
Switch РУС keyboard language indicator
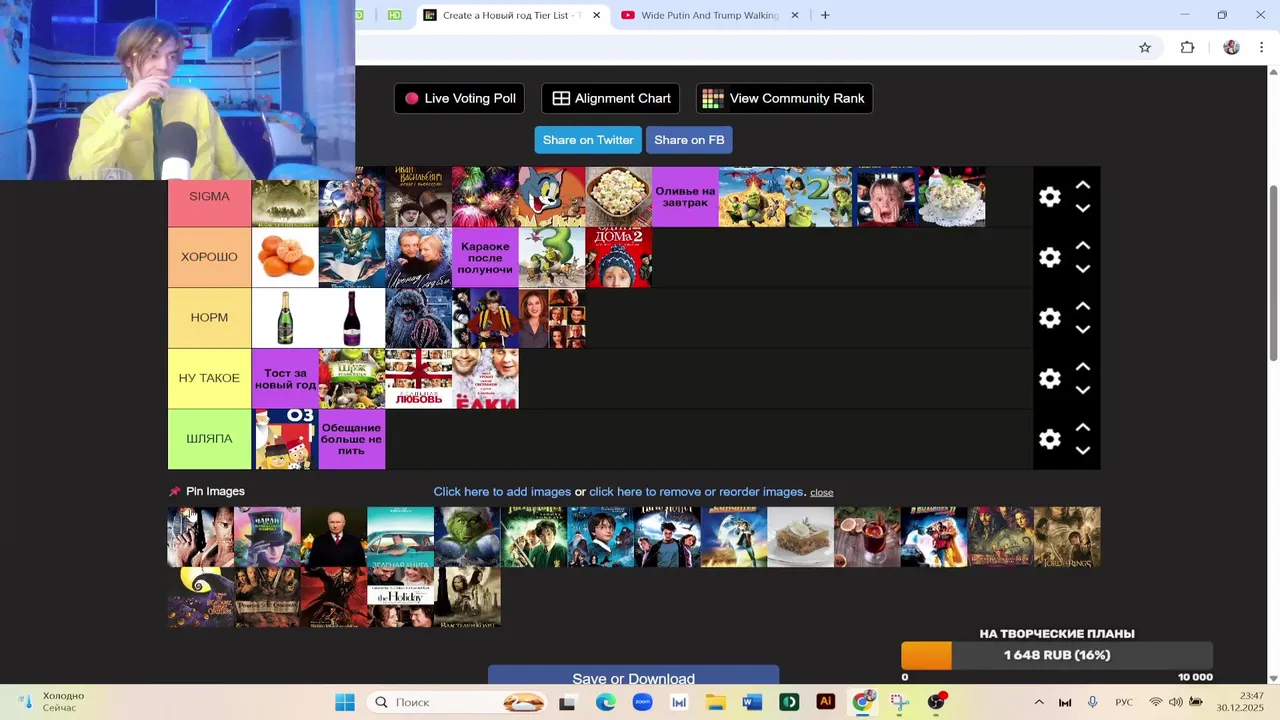tap(1124, 702)
